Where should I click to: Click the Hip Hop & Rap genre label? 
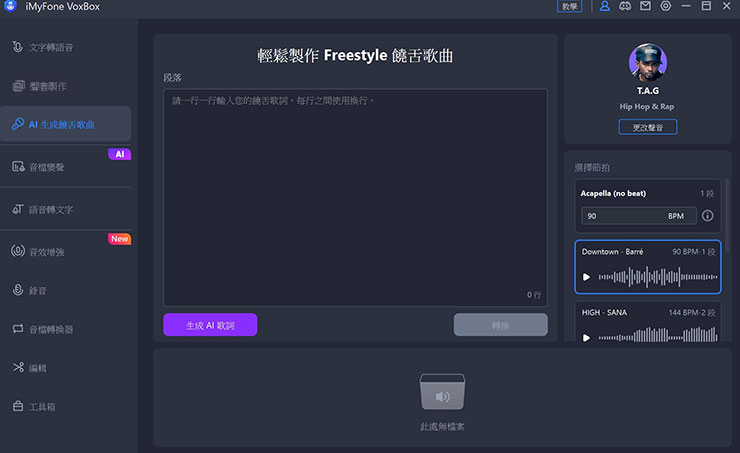pyautogui.click(x=647, y=107)
